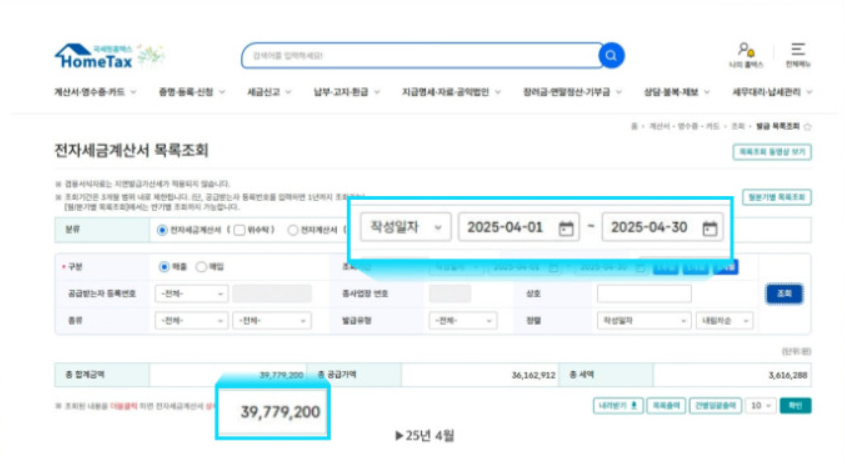
Task: Open the My Hometax profile icon
Action: [x=746, y=55]
